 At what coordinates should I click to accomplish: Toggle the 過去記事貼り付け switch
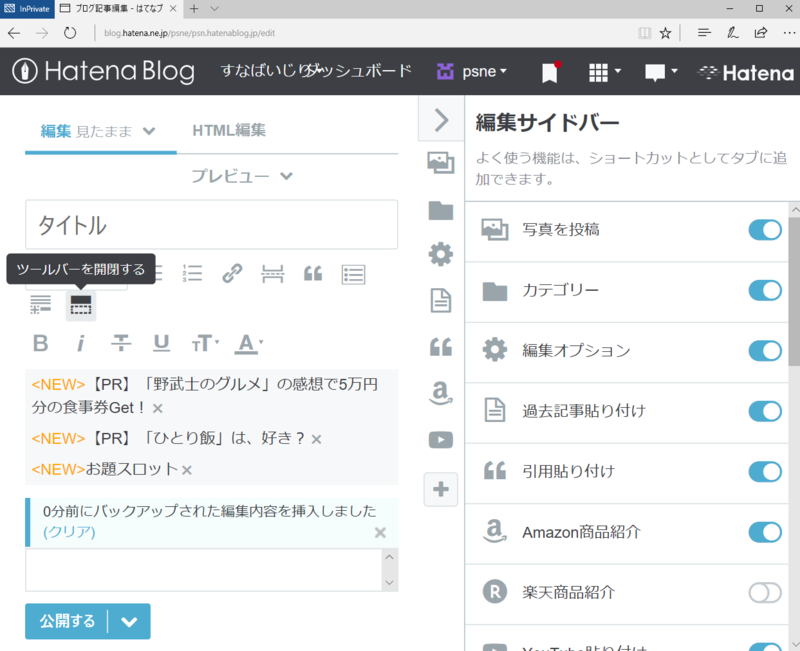765,411
